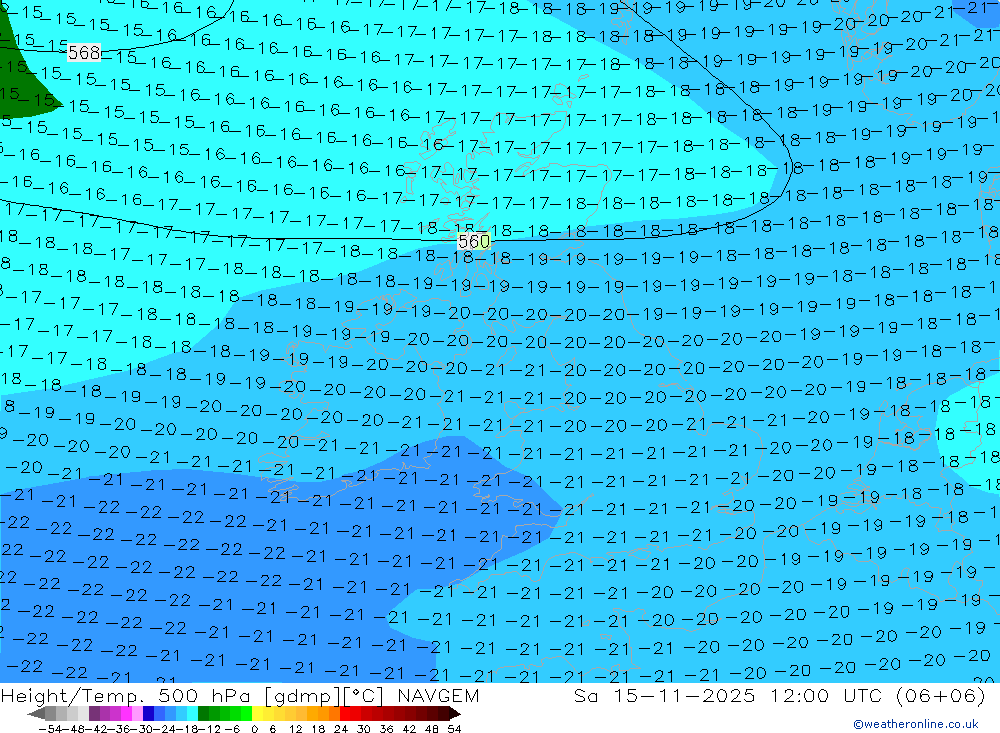Click the 560 height contour label
The width and height of the screenshot is (1000, 733).
[474, 241]
